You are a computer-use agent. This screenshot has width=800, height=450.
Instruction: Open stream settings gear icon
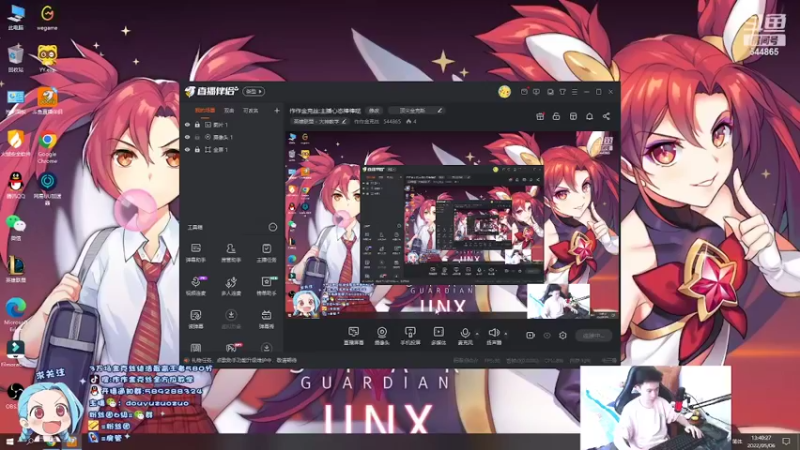click(x=563, y=335)
